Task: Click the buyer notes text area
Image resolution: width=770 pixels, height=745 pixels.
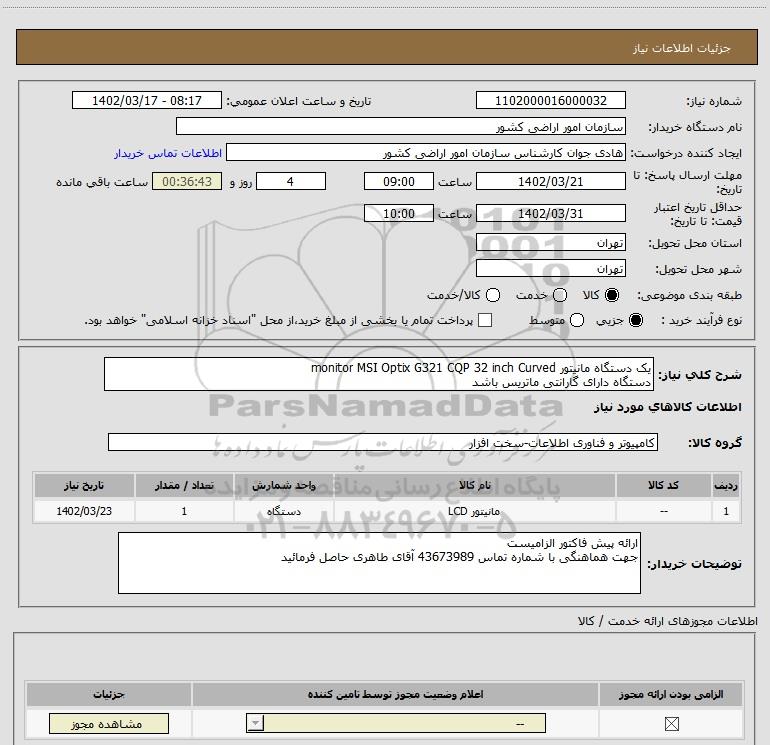Action: coord(379,563)
